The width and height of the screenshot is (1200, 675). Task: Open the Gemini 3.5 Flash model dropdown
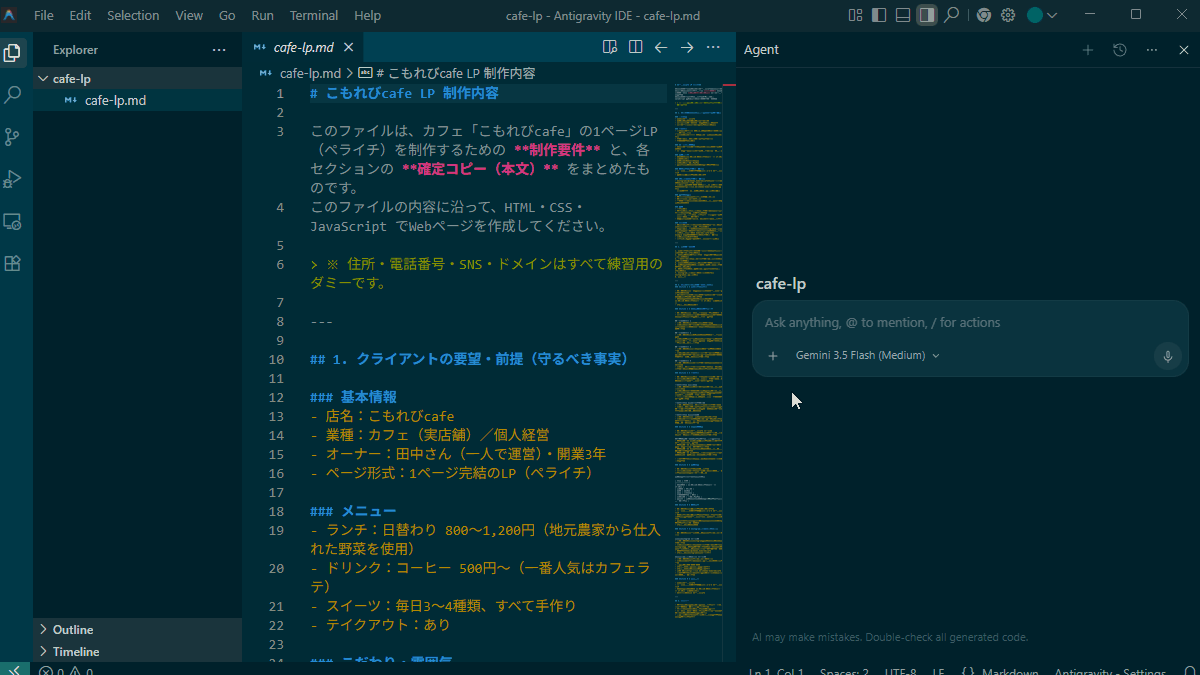coord(867,355)
